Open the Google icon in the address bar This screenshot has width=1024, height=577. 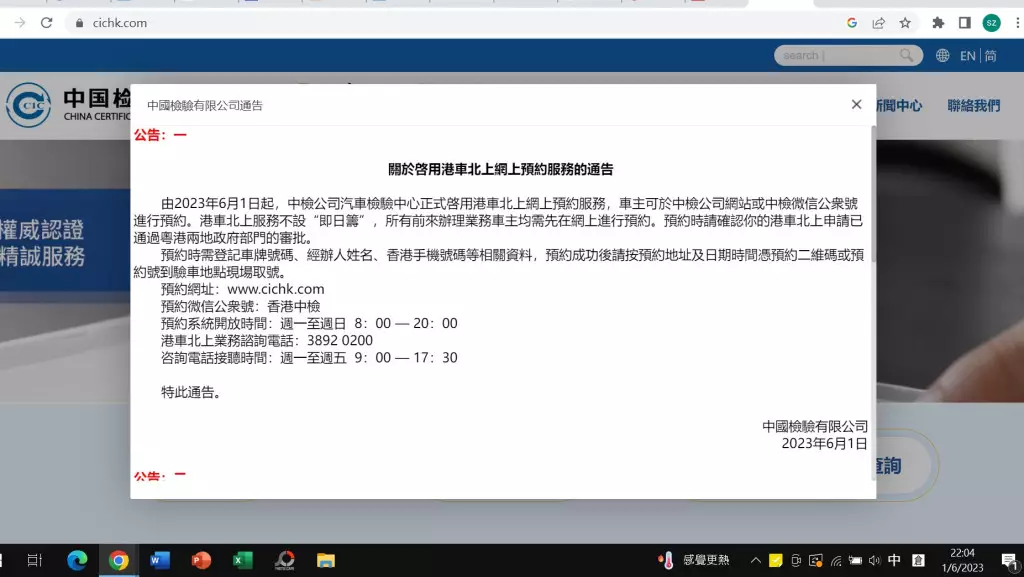852,23
